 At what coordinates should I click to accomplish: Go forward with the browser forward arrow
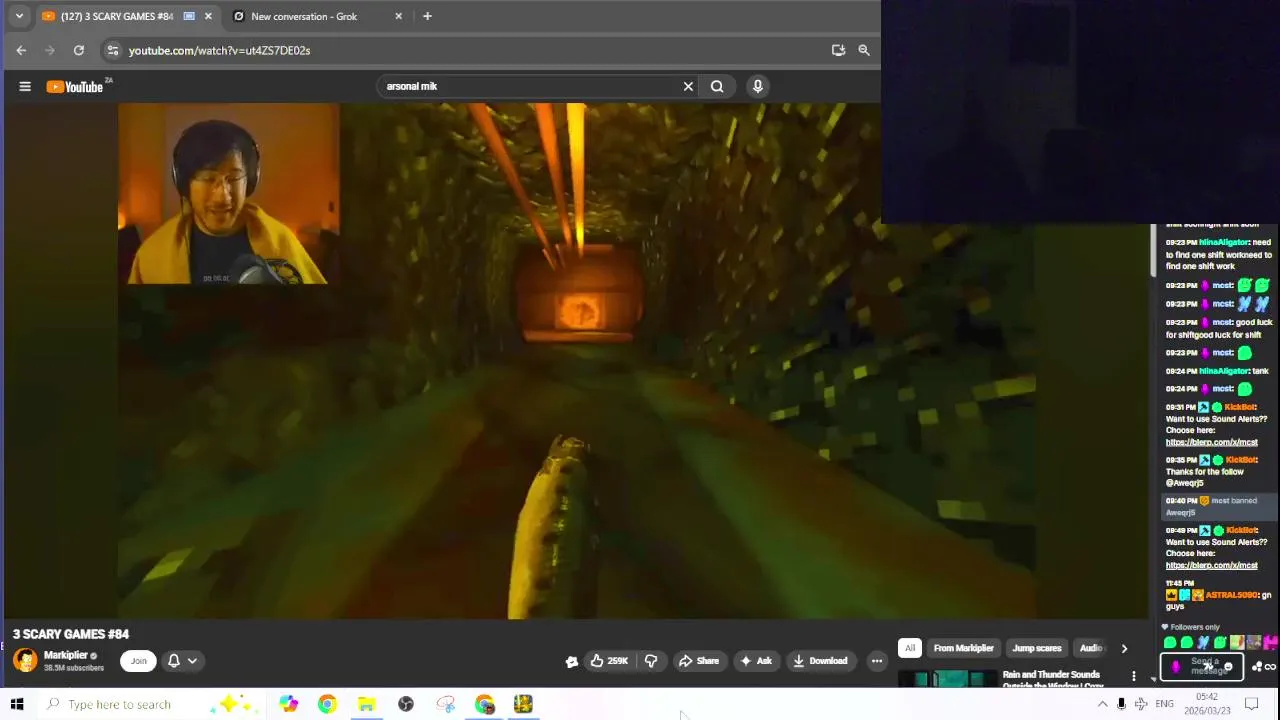click(50, 50)
